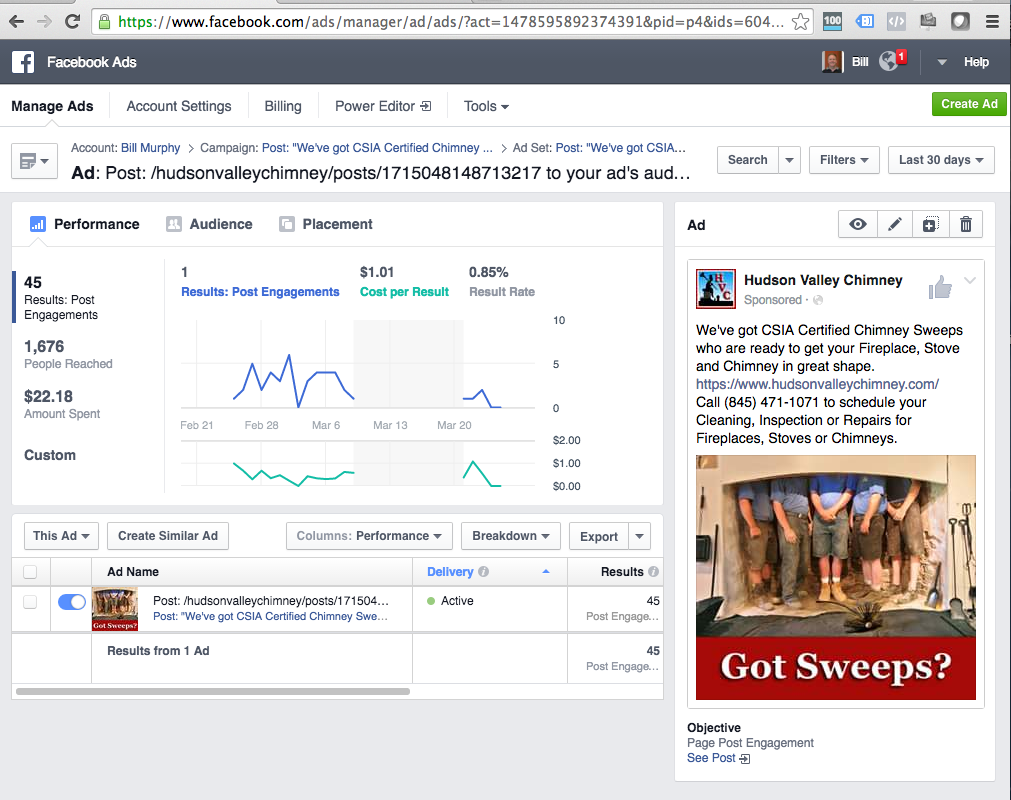
Task: Open the hudsonvalleychimney.com link in the ad
Action: [x=817, y=384]
